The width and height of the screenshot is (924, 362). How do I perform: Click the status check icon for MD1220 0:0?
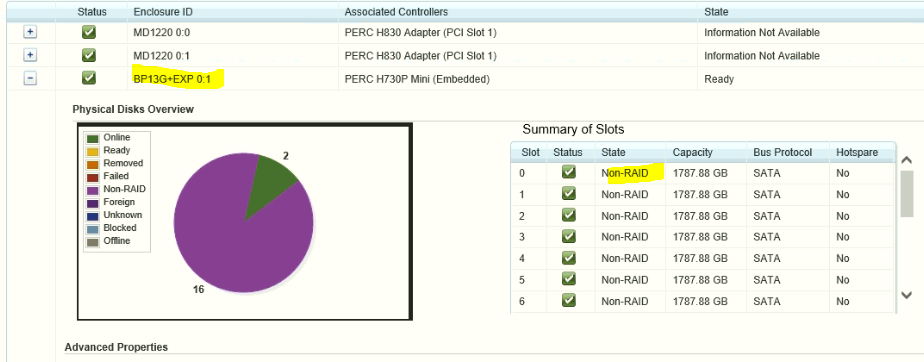pos(89,32)
